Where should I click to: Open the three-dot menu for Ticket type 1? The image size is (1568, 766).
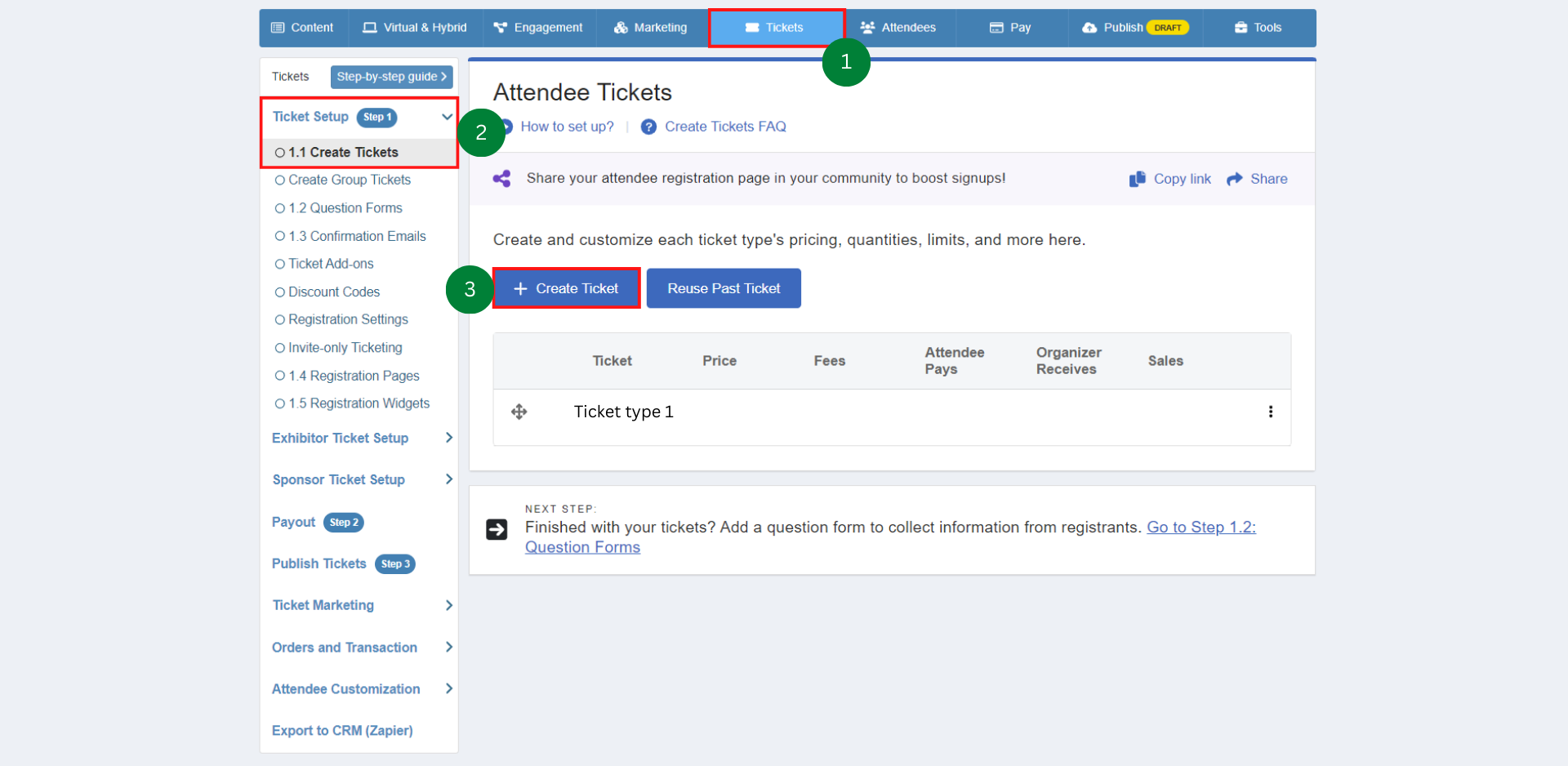click(1271, 412)
